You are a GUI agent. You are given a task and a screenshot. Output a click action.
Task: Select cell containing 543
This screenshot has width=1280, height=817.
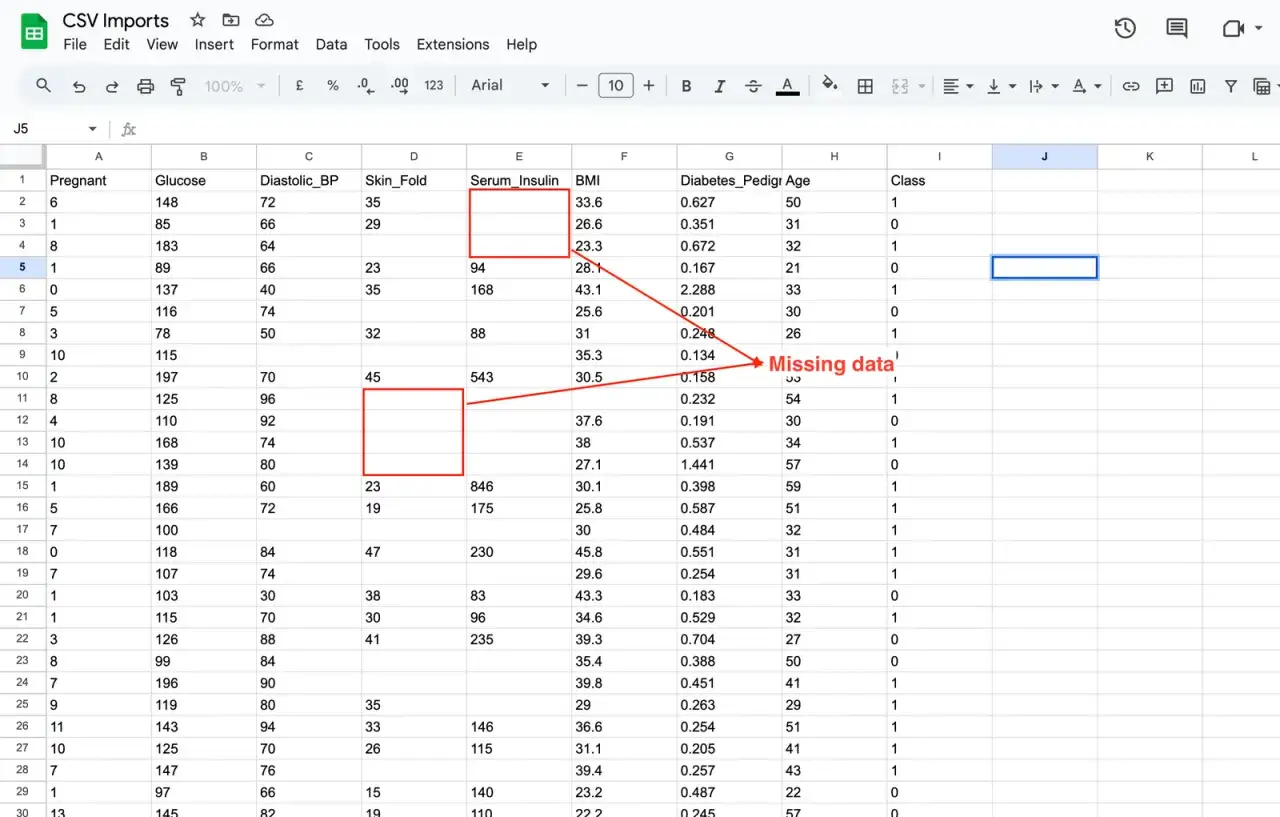coord(519,377)
